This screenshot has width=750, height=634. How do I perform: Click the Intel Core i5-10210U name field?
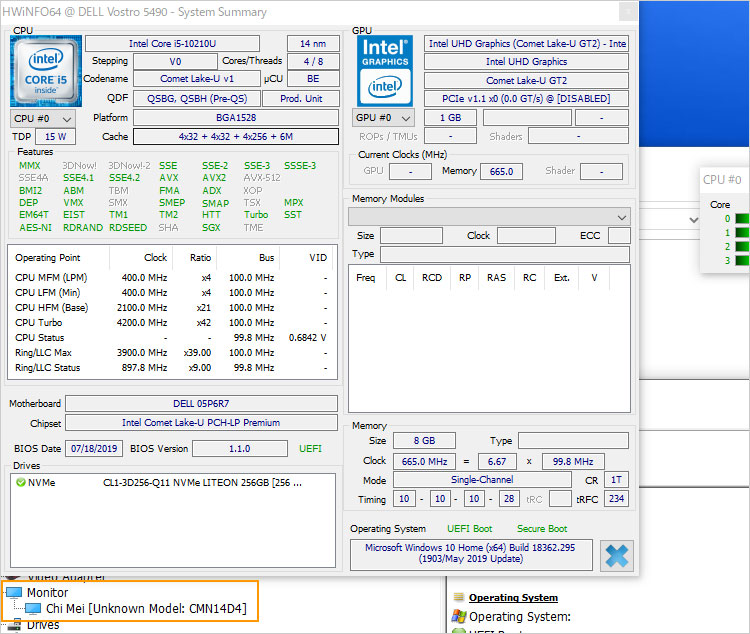(x=172, y=44)
